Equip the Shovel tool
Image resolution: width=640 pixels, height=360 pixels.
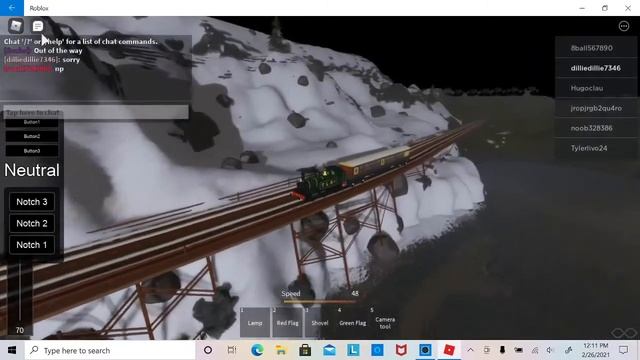pyautogui.click(x=320, y=322)
